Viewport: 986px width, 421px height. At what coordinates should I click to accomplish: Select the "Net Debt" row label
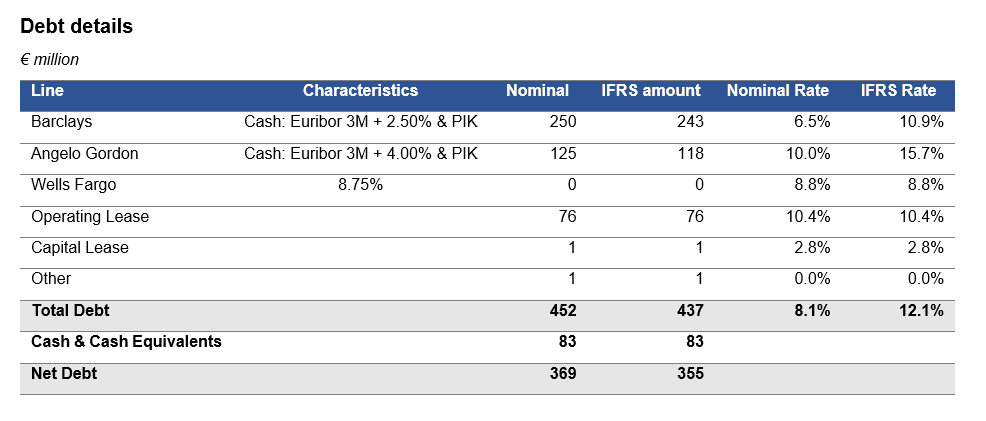click(x=64, y=374)
